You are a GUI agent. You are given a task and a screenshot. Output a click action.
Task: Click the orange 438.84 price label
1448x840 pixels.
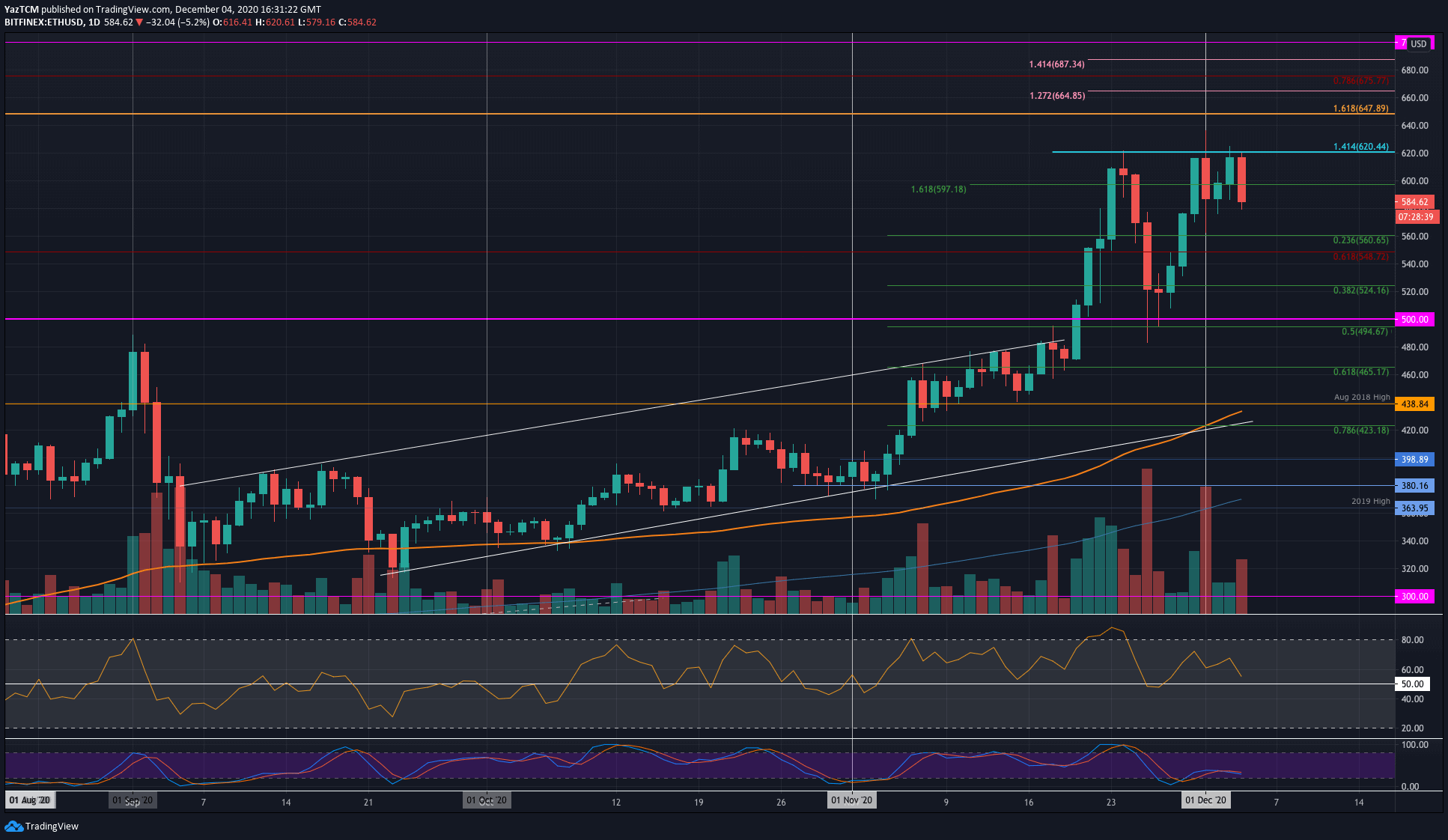click(1414, 404)
